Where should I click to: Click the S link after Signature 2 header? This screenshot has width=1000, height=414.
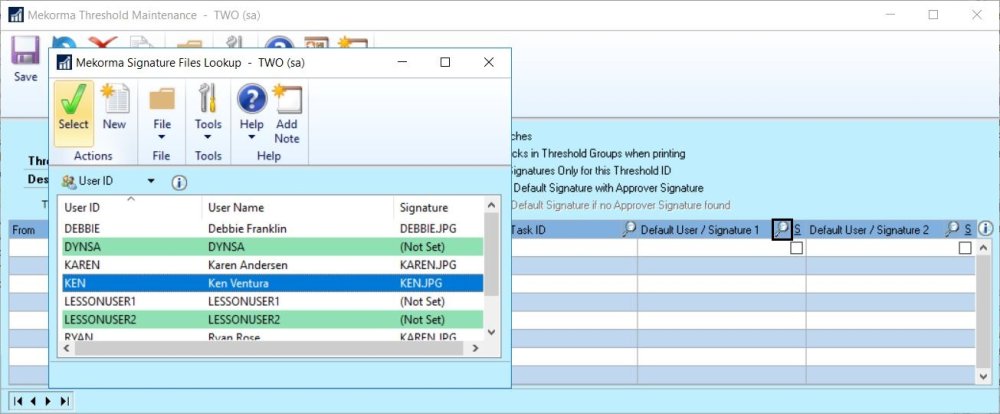(967, 230)
